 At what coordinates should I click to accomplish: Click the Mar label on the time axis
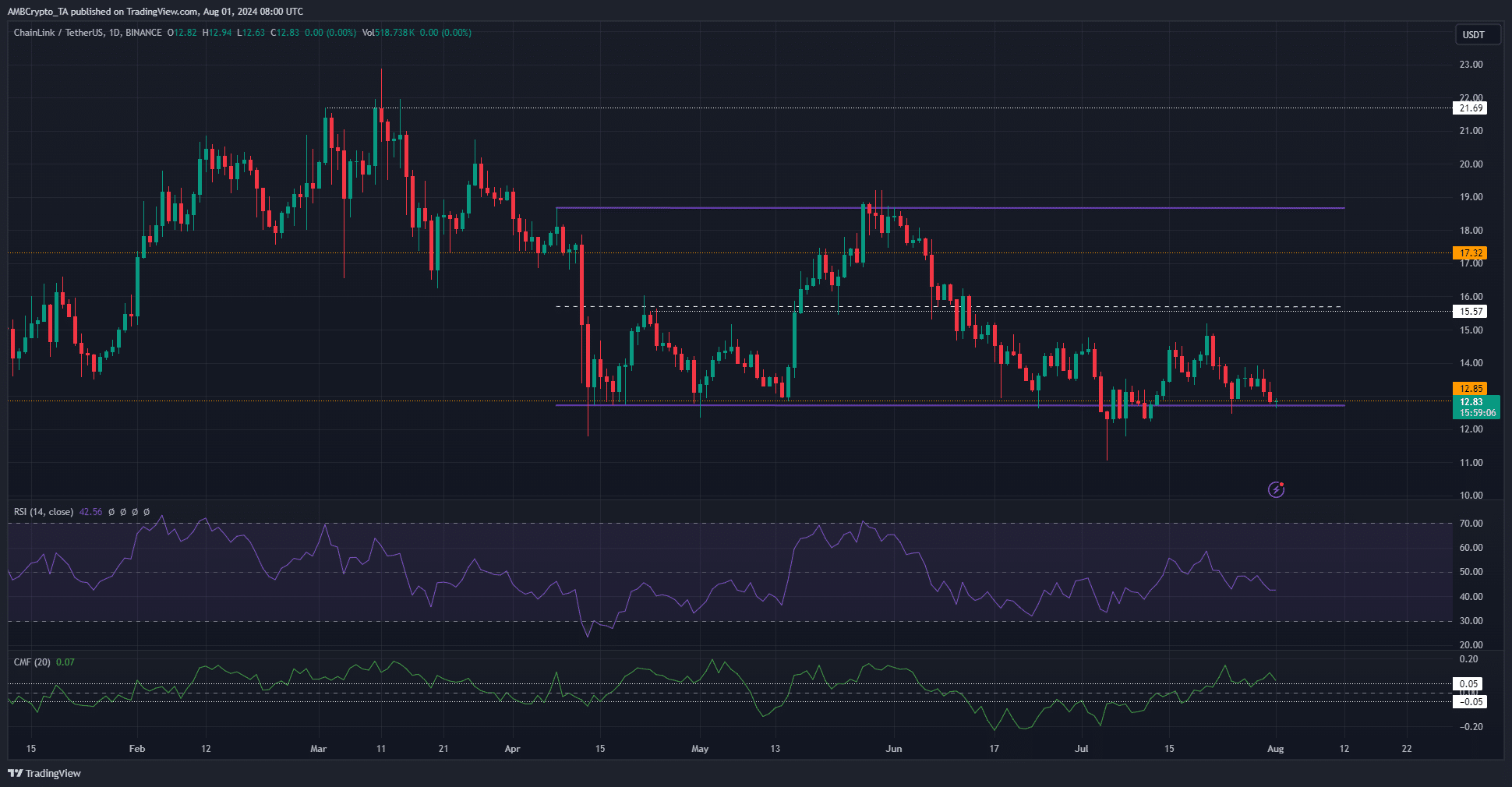pos(318,749)
